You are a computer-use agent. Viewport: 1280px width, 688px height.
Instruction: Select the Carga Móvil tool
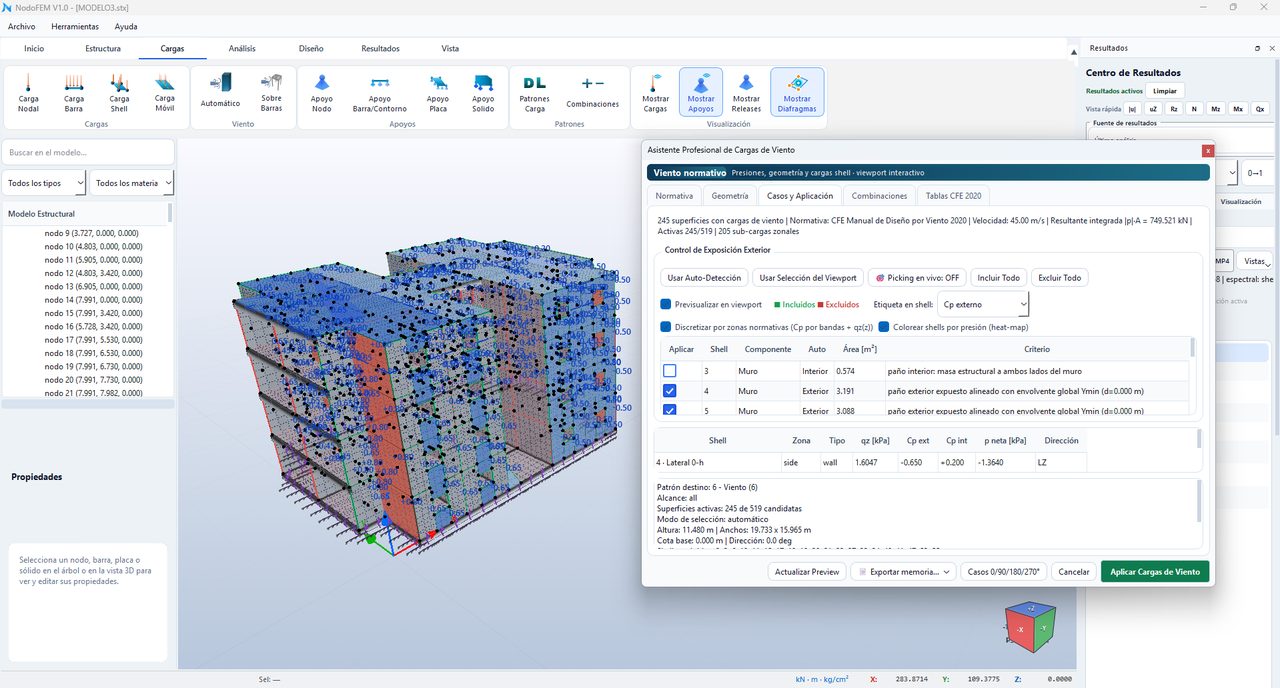(x=165, y=92)
